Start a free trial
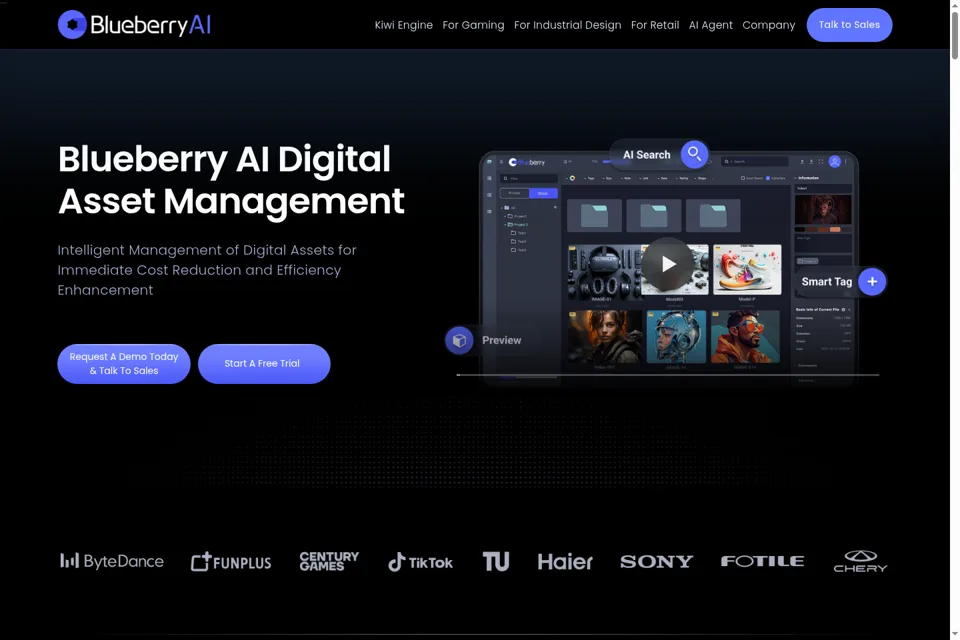The height and width of the screenshot is (640, 960). 264,364
